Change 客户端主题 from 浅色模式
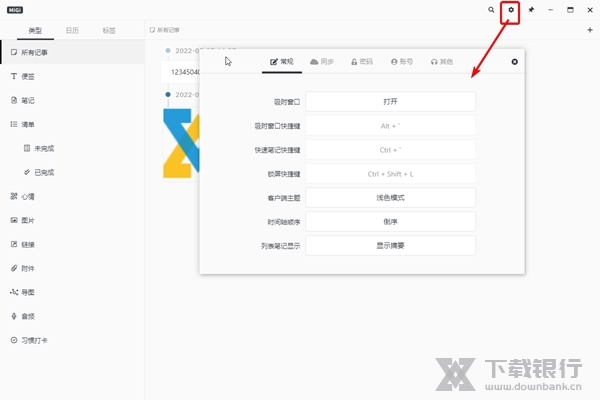The image size is (600, 400). click(x=390, y=198)
